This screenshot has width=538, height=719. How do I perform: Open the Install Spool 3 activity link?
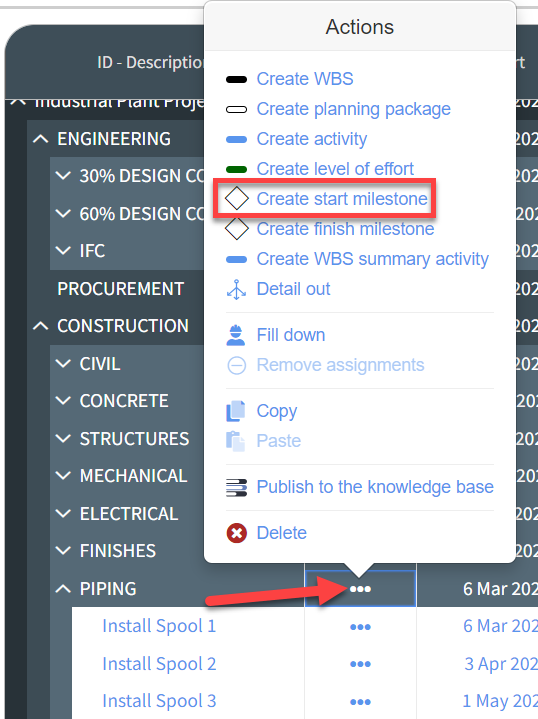point(159,701)
